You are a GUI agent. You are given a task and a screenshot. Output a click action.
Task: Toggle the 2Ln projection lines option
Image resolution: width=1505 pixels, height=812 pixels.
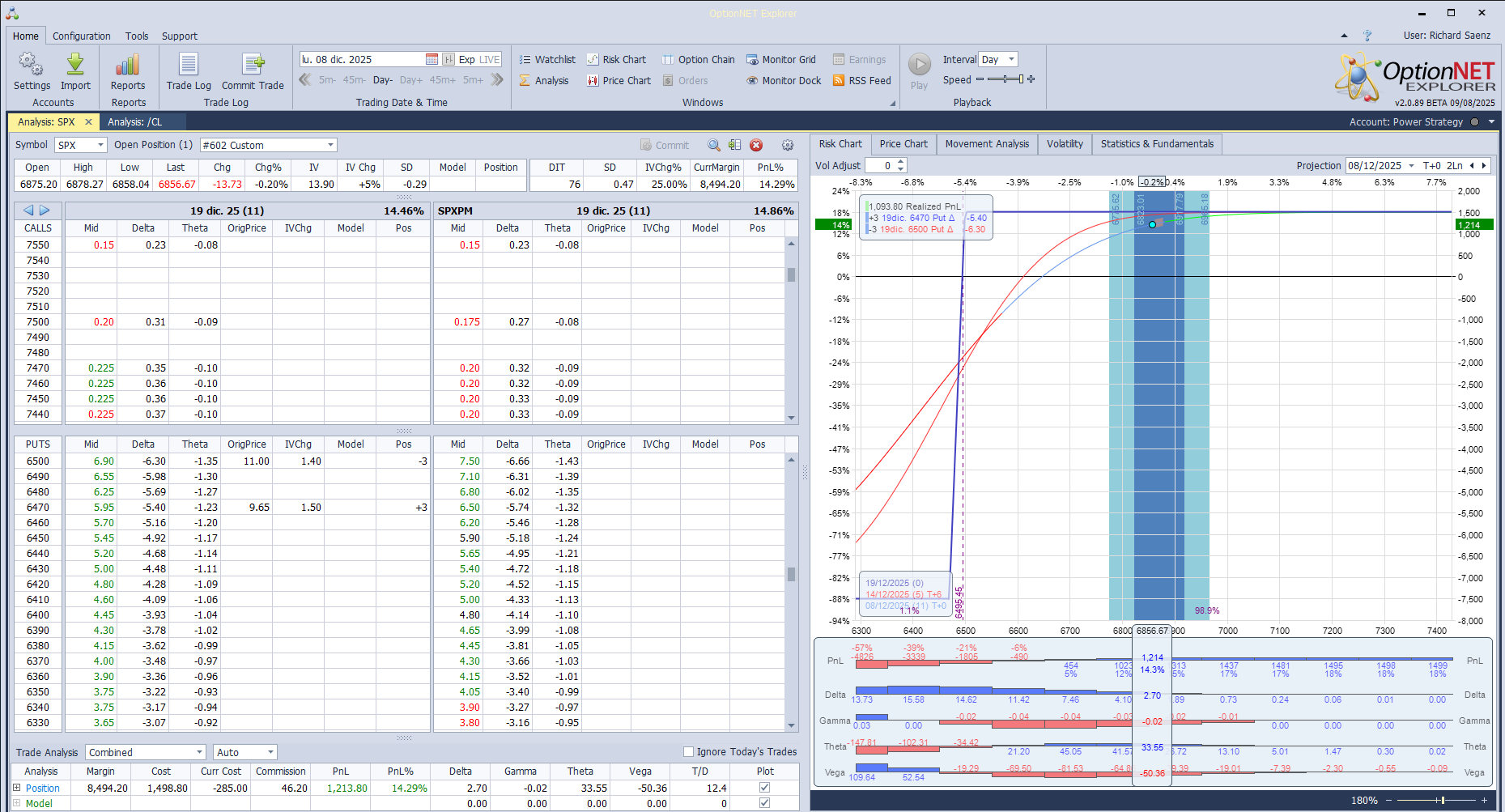coord(1455,165)
